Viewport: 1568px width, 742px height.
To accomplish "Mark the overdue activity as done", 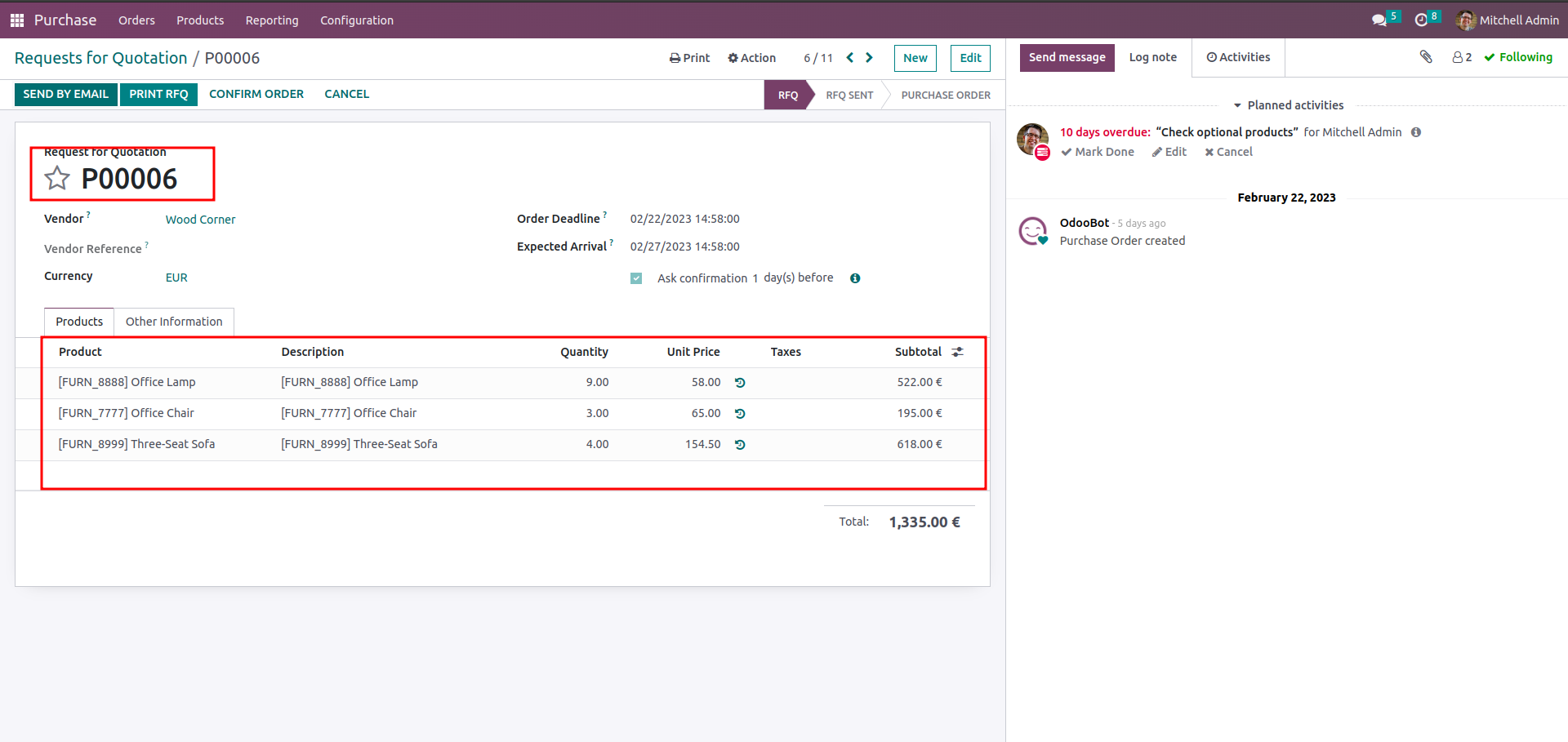I will pyautogui.click(x=1098, y=152).
